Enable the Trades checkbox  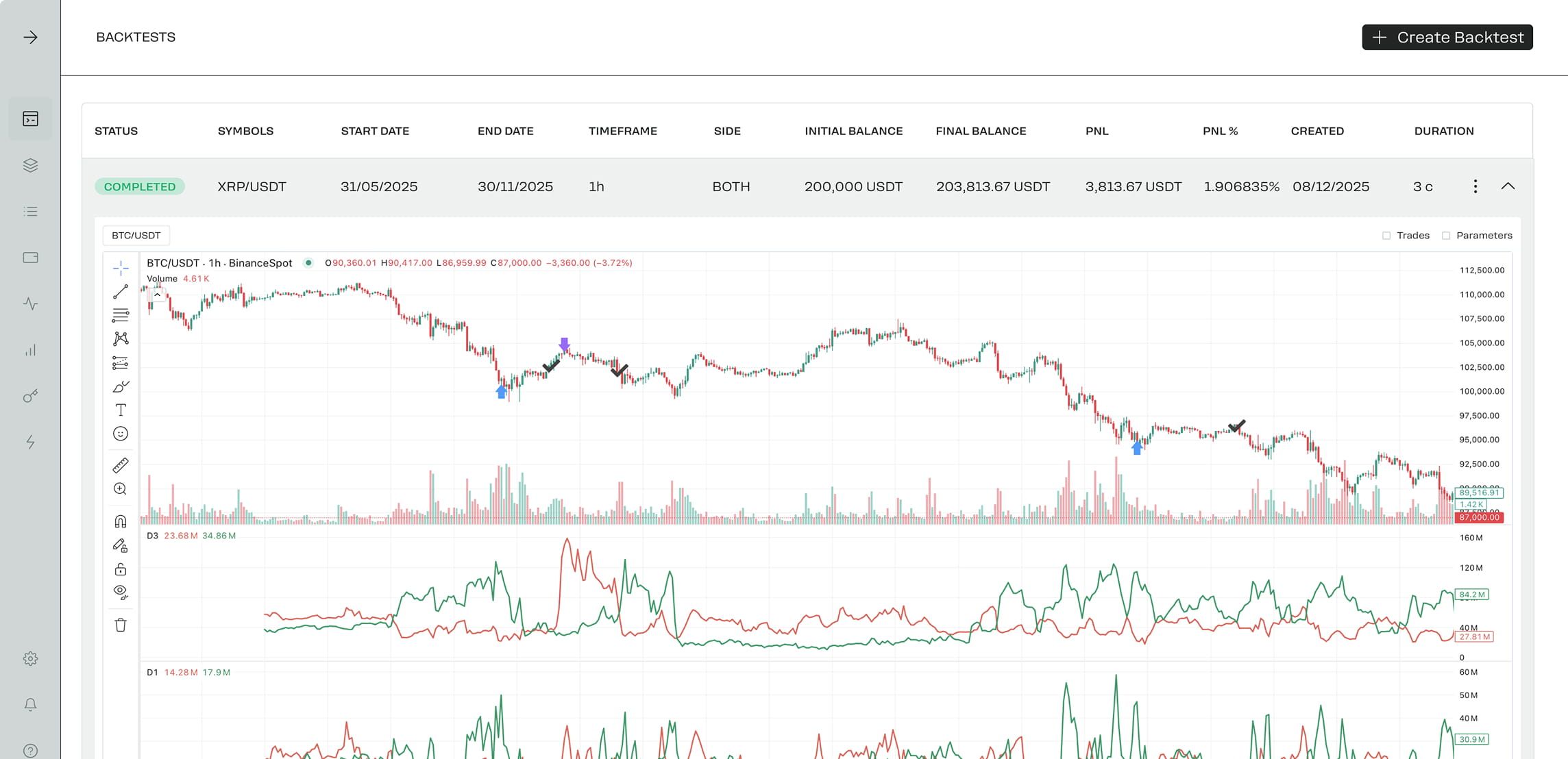(1386, 236)
